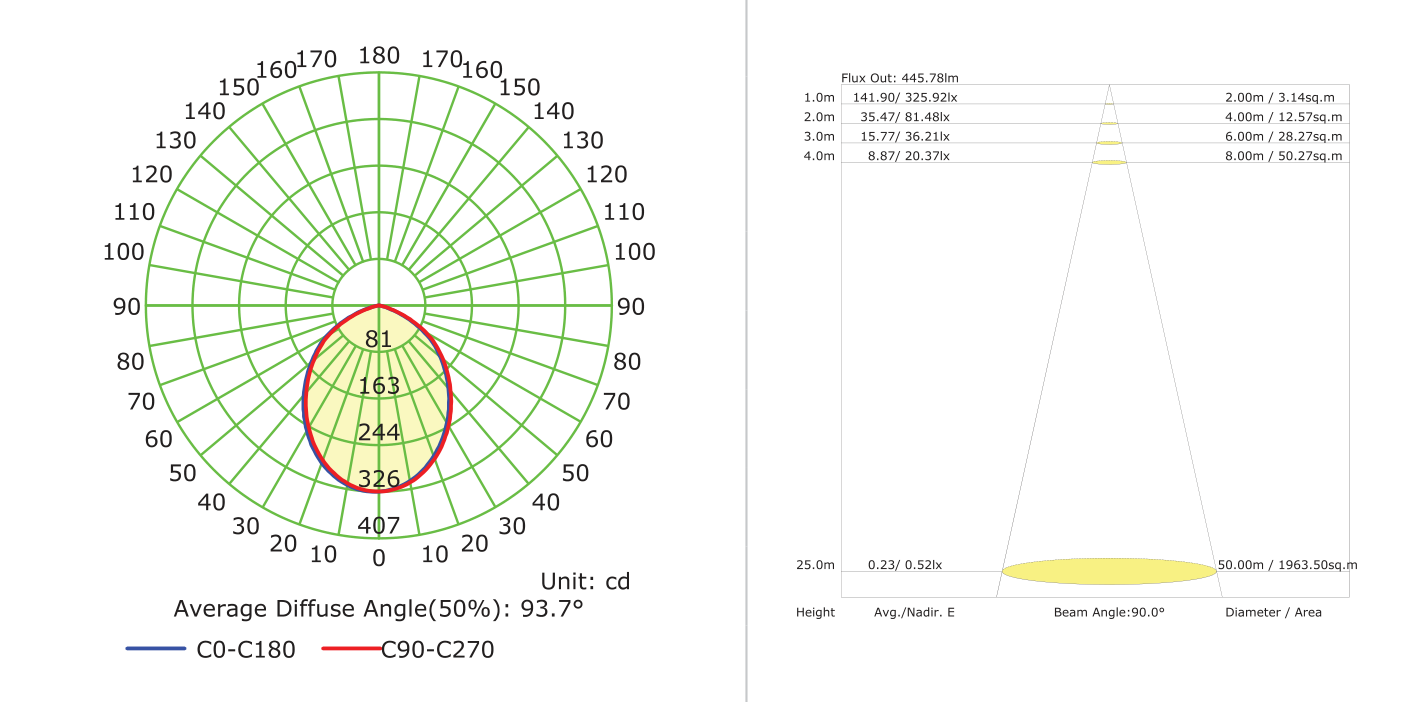Image resolution: width=1414 pixels, height=702 pixels.
Task: Click the 'Avg./Nadir. E' column footer
Action: [914, 612]
